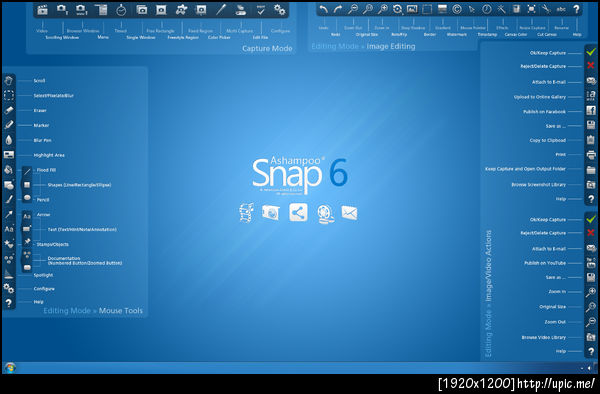This screenshot has width=600, height=394.
Task: Activate the Color Picker pipette icon
Action: point(221,10)
